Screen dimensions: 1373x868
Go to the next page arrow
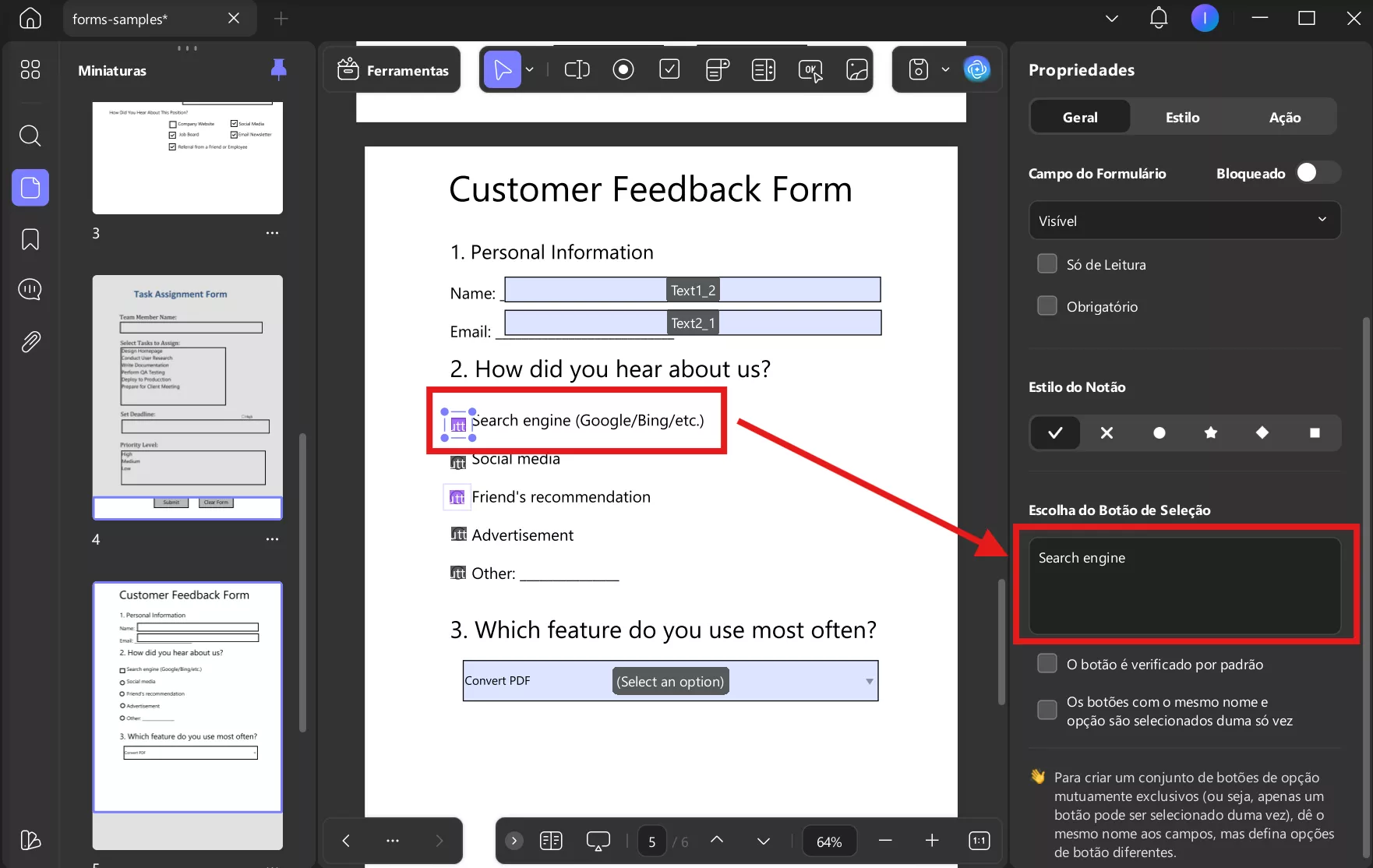764,841
